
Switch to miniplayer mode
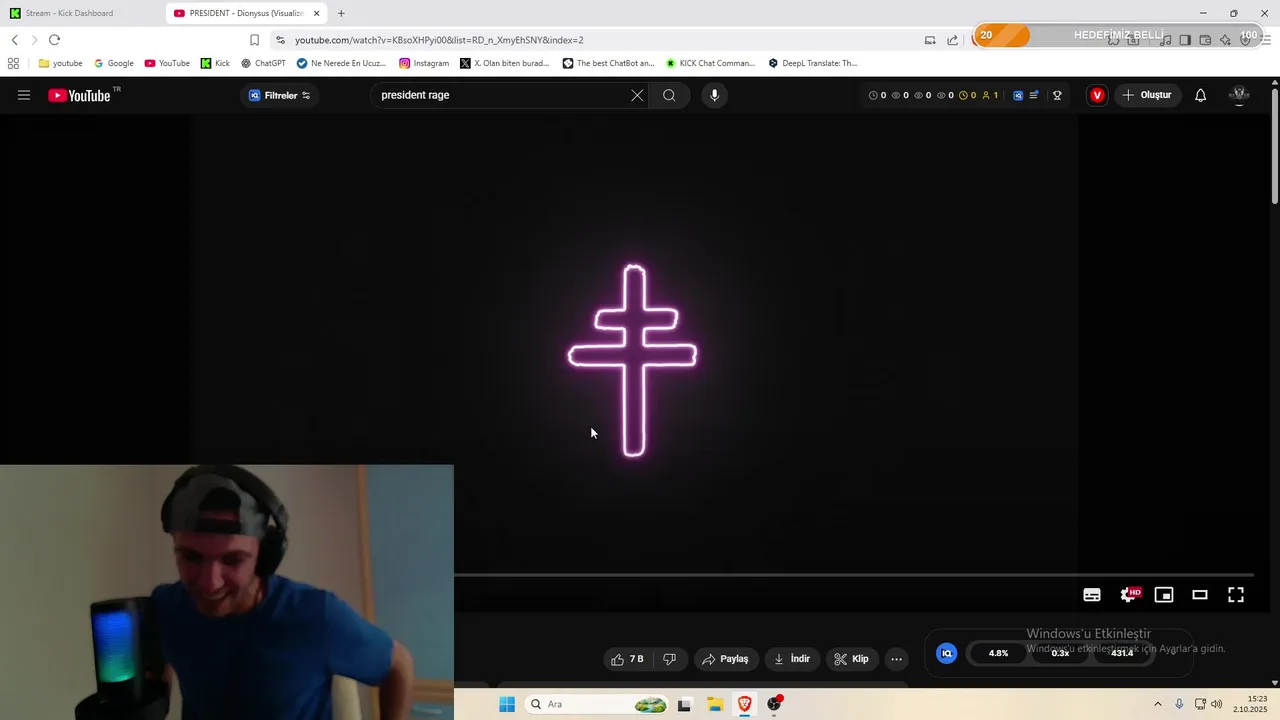click(1164, 595)
